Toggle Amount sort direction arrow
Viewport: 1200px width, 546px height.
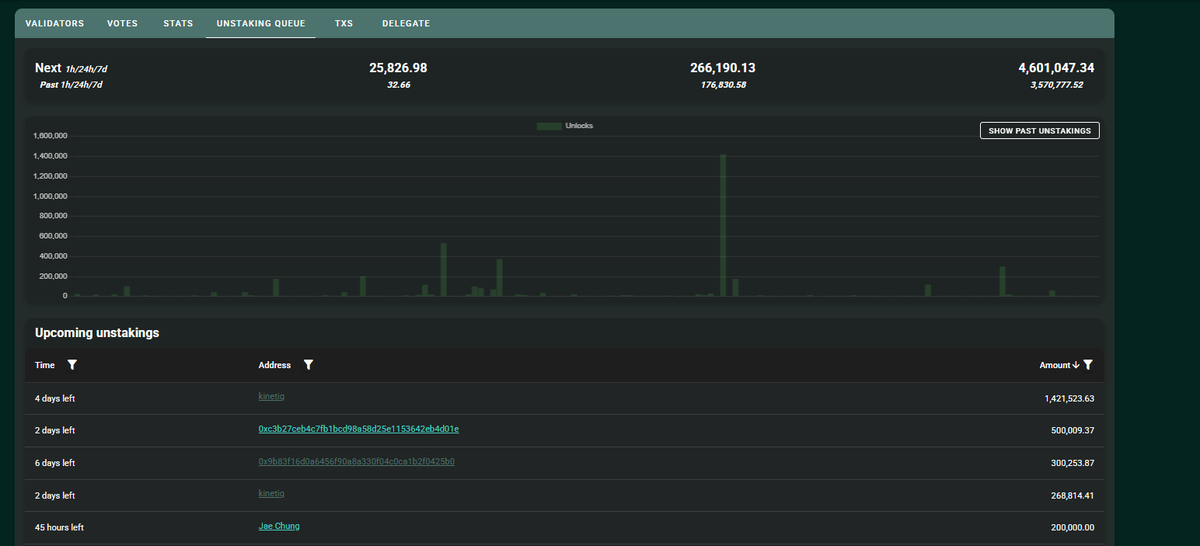(x=1075, y=365)
